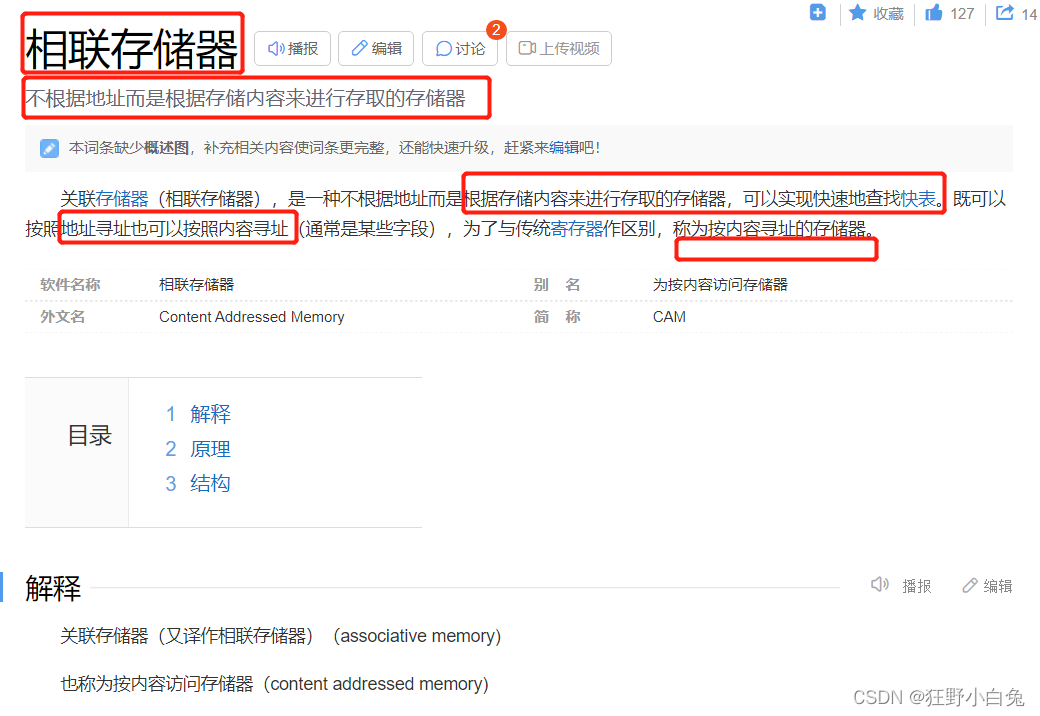
Task: Follow the 编辑 link in the banner notice
Action: click(564, 147)
